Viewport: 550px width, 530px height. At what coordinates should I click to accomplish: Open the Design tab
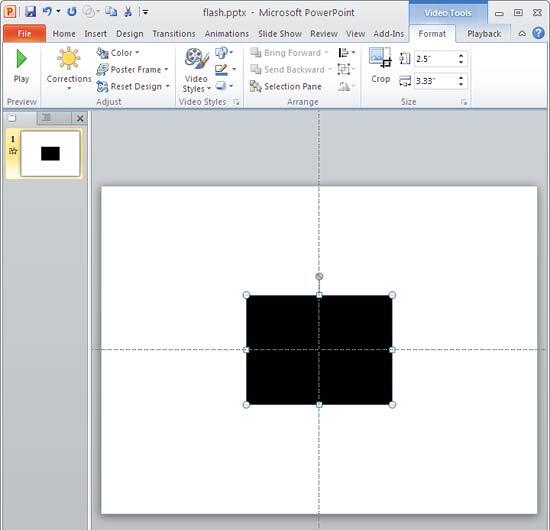[129, 34]
